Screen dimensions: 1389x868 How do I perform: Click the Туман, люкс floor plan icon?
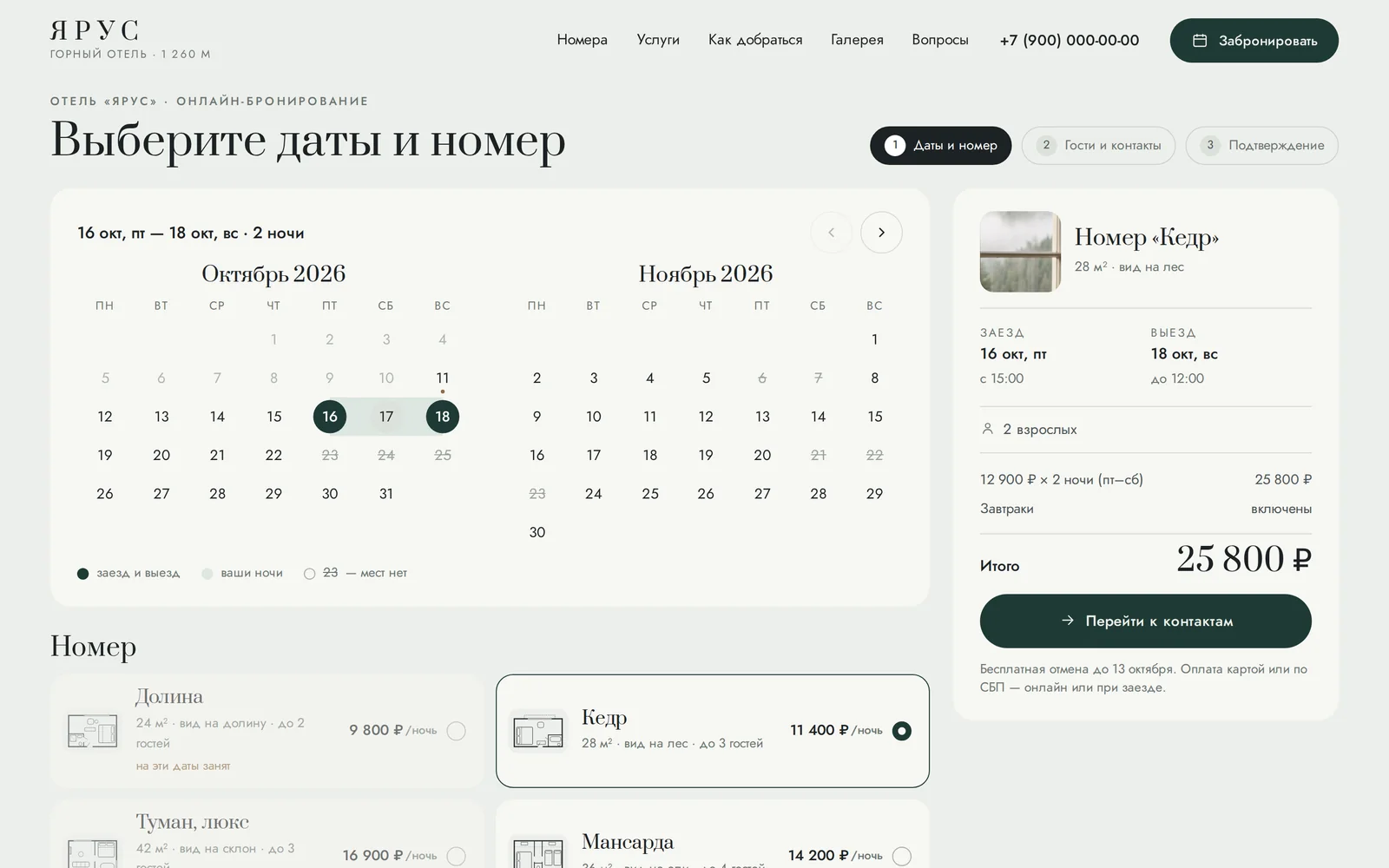(93, 853)
